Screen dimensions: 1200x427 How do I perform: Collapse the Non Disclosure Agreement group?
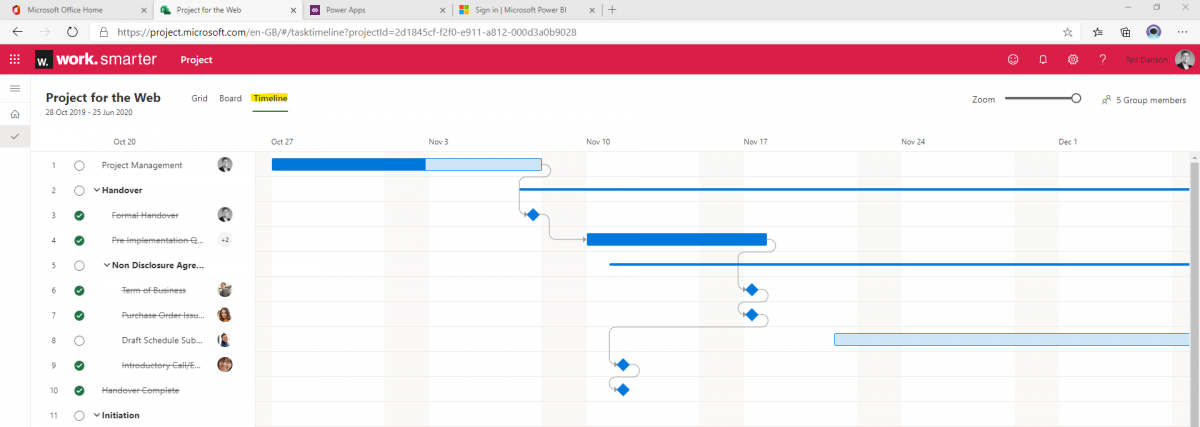(x=107, y=265)
